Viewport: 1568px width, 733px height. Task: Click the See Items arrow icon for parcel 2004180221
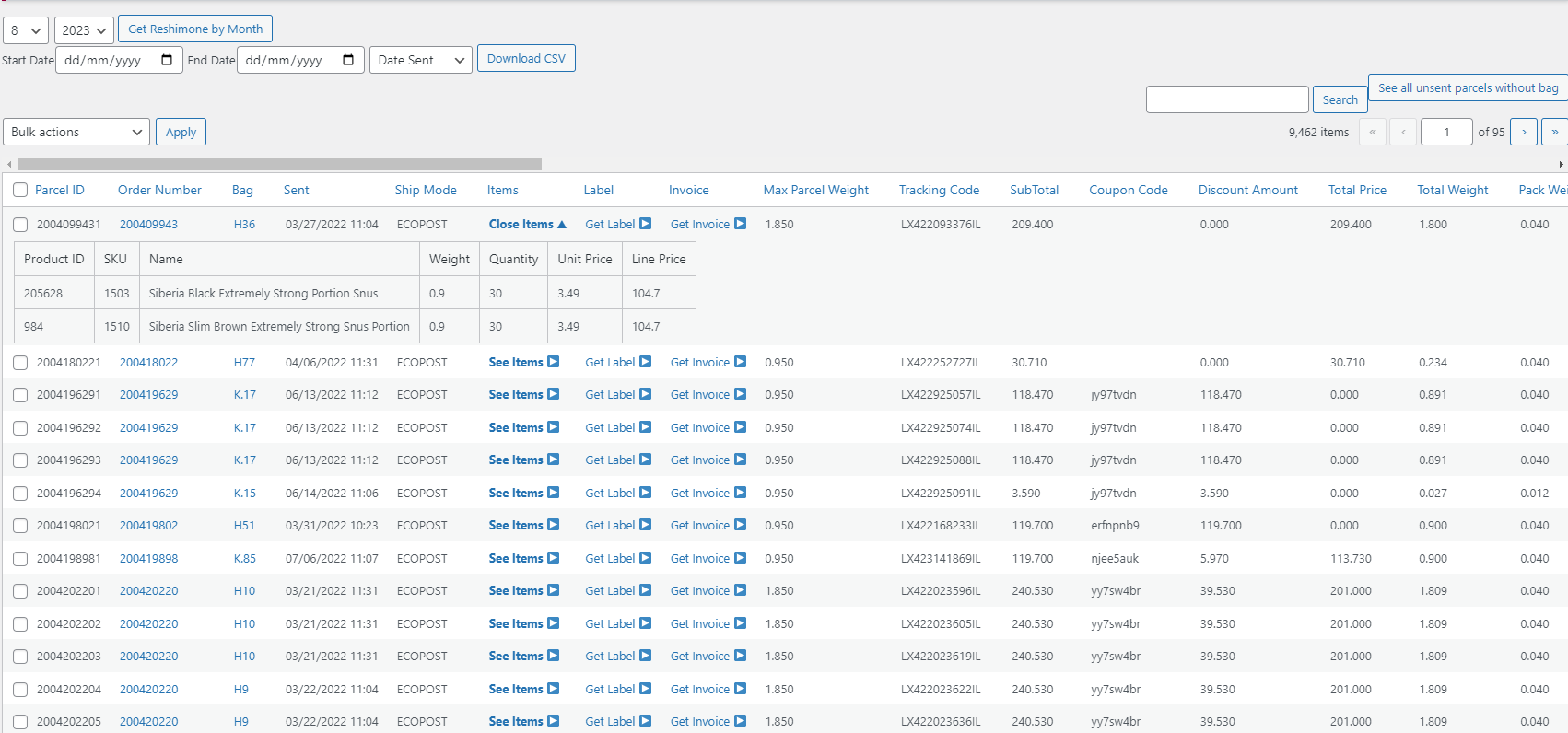pos(554,362)
